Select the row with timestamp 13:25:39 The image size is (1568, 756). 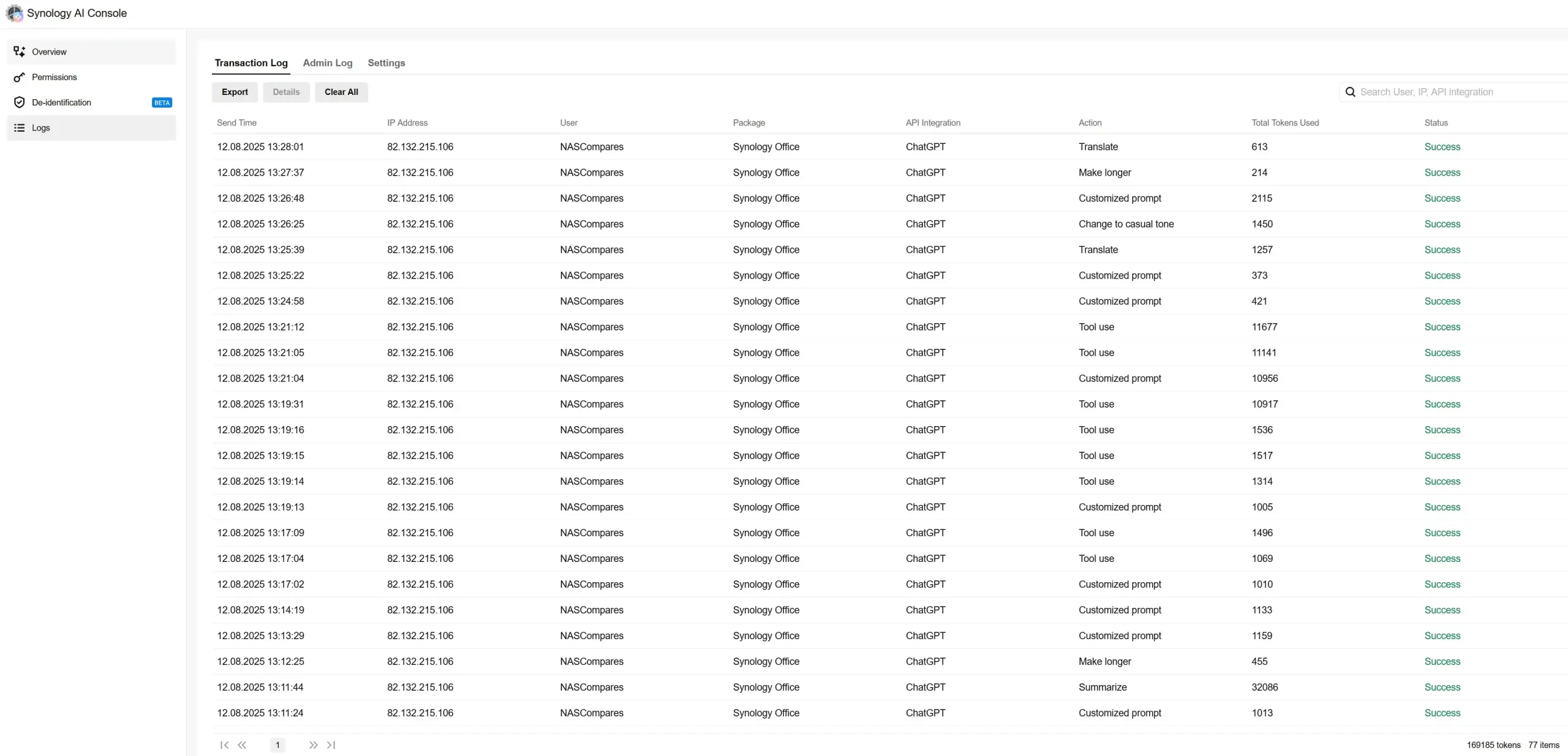(x=890, y=250)
